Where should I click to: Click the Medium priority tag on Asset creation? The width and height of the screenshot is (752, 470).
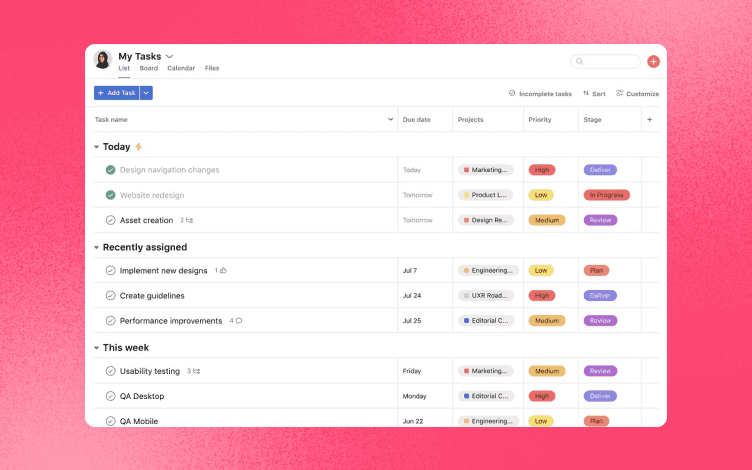click(547, 220)
